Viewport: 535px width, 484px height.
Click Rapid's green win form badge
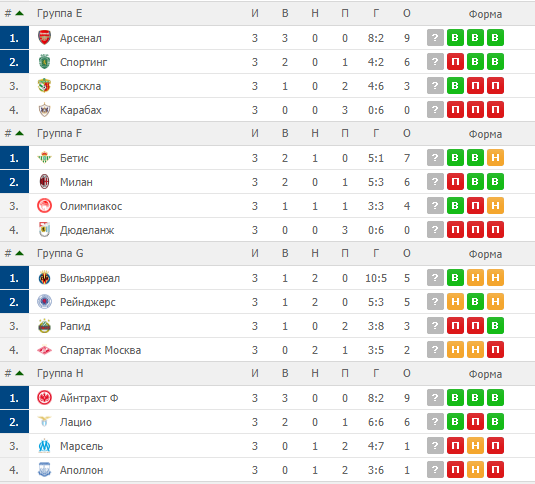pos(495,326)
